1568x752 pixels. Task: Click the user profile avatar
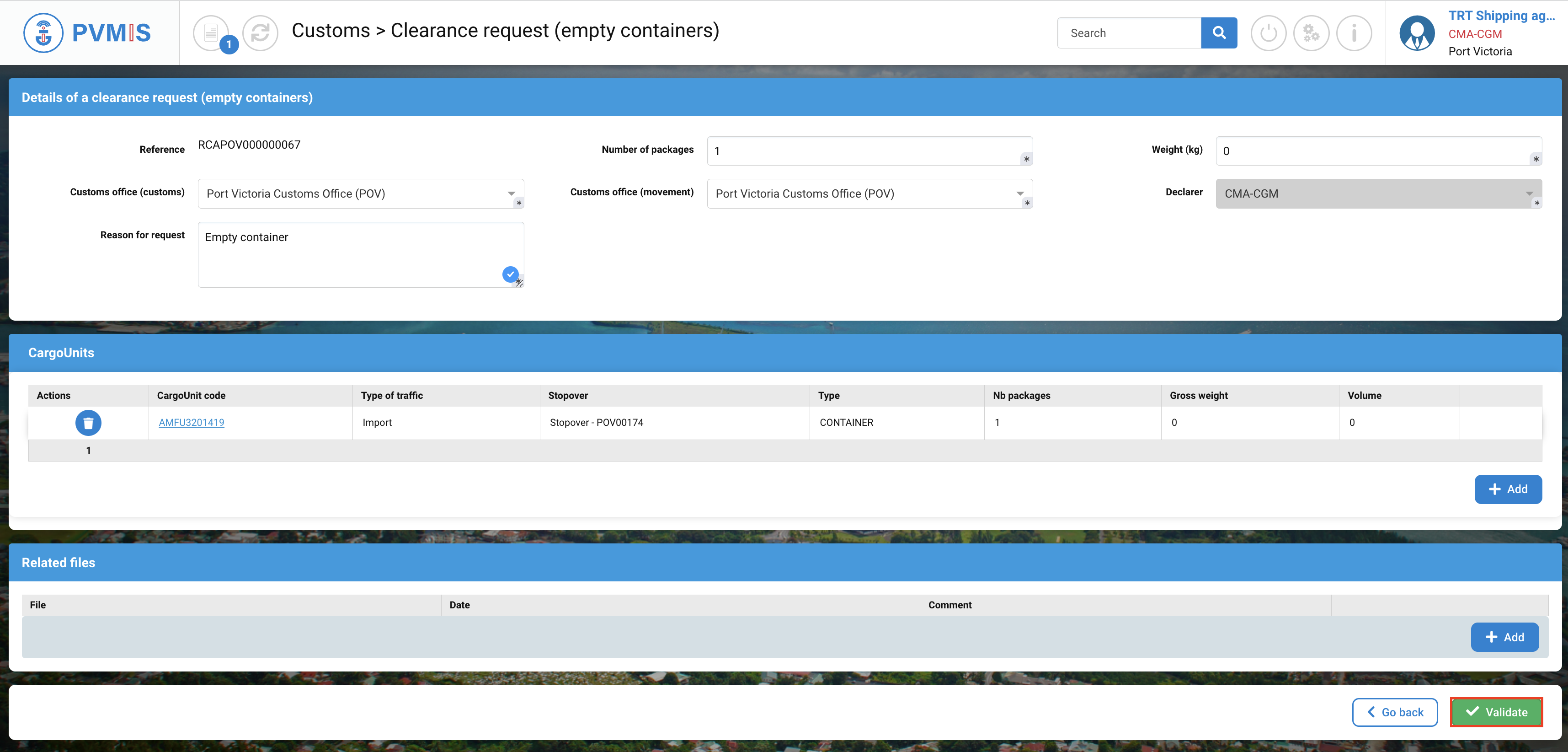(x=1416, y=33)
